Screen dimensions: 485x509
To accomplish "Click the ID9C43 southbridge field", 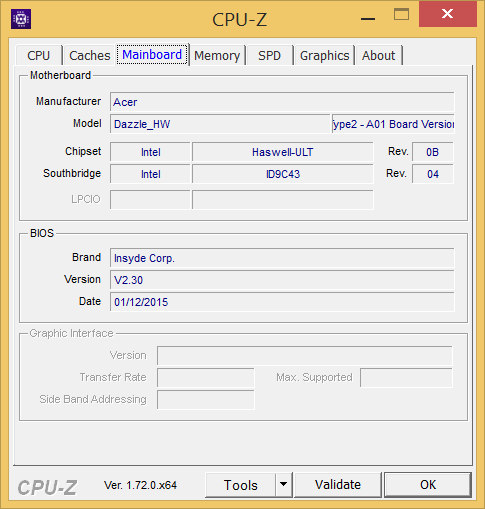I will pos(283,174).
